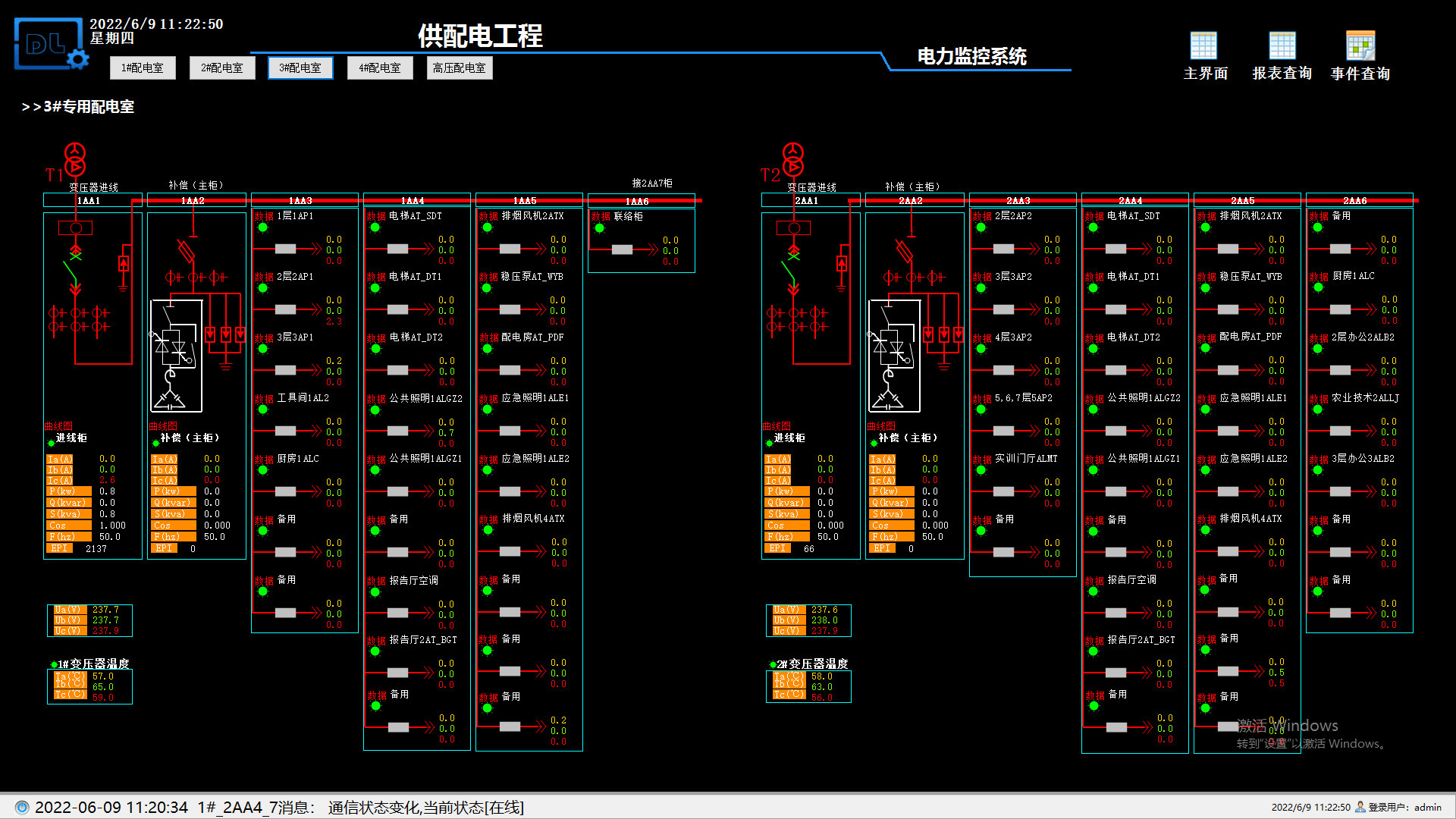Click the T2 transformer symbol
1456x819 pixels.
(x=792, y=160)
